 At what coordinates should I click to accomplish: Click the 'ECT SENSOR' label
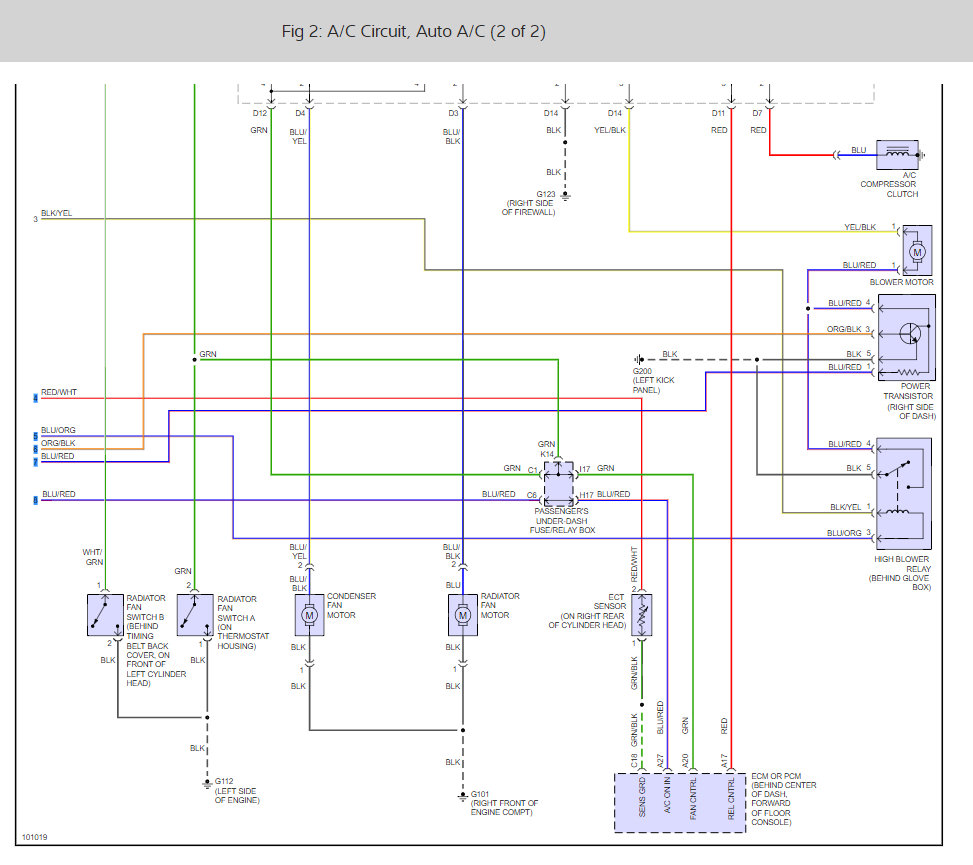tap(609, 601)
